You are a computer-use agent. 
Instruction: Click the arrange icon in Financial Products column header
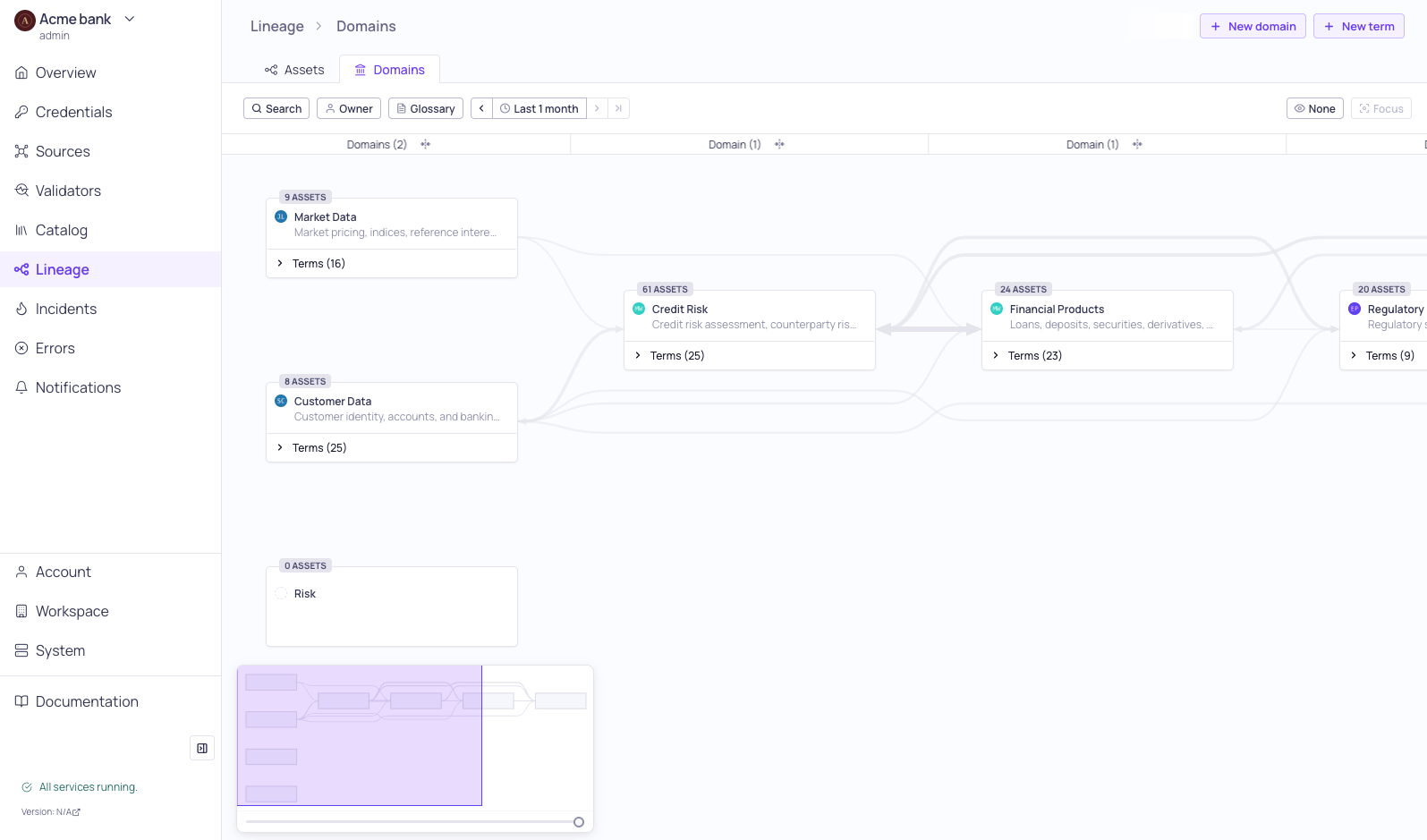pos(1137,144)
